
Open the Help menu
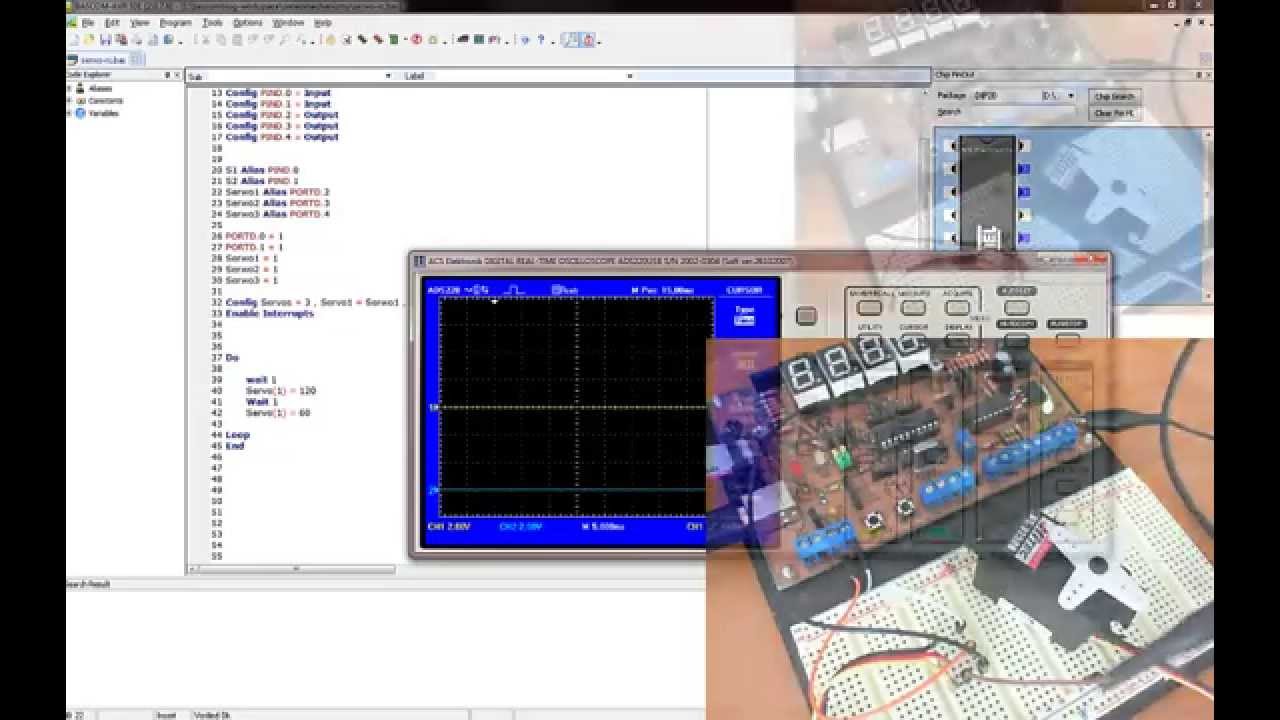pos(322,22)
